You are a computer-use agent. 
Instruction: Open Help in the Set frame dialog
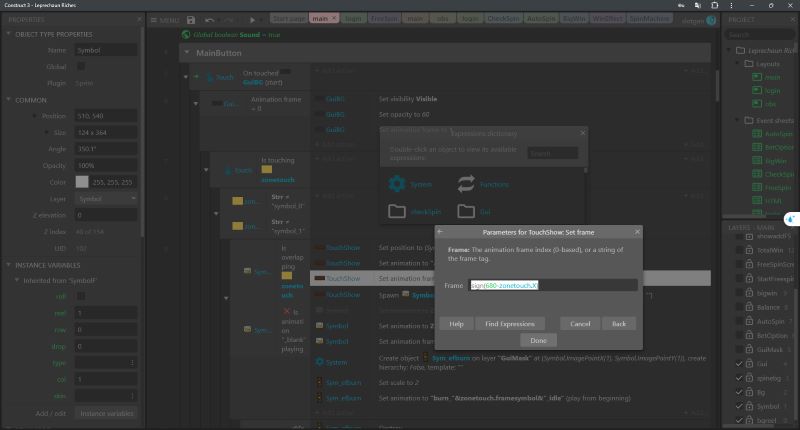point(456,324)
